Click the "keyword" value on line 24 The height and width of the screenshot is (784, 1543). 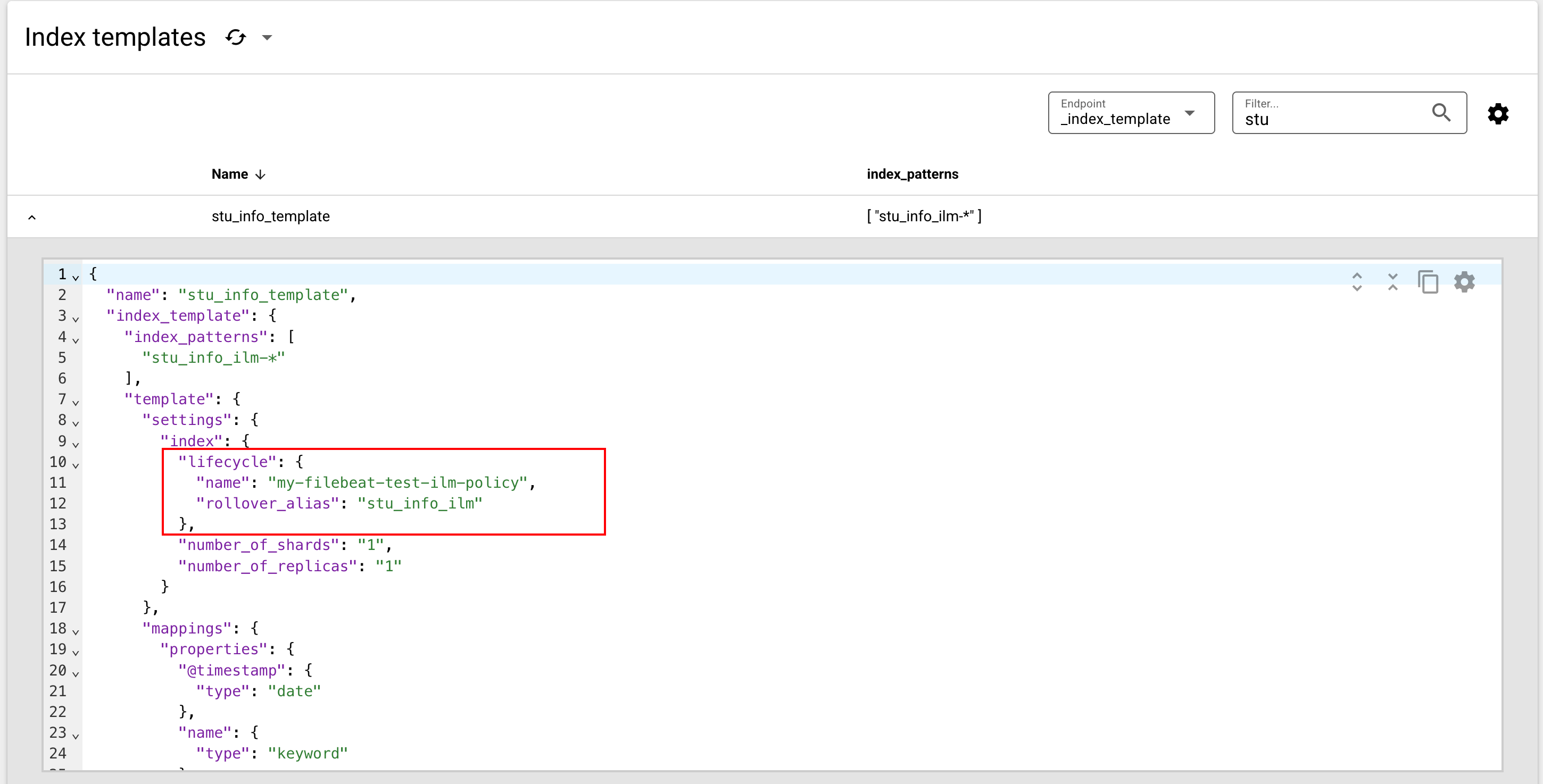tap(308, 754)
